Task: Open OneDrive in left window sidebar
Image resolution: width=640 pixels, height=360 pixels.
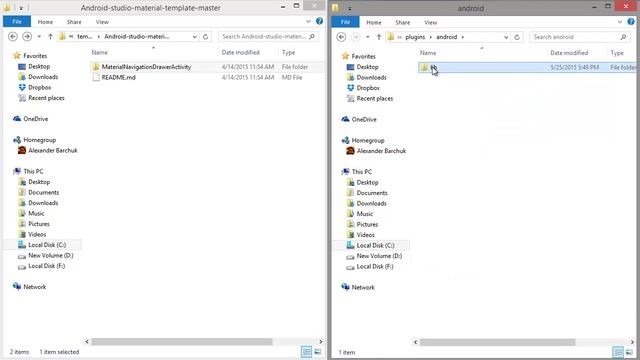Action: click(36, 119)
